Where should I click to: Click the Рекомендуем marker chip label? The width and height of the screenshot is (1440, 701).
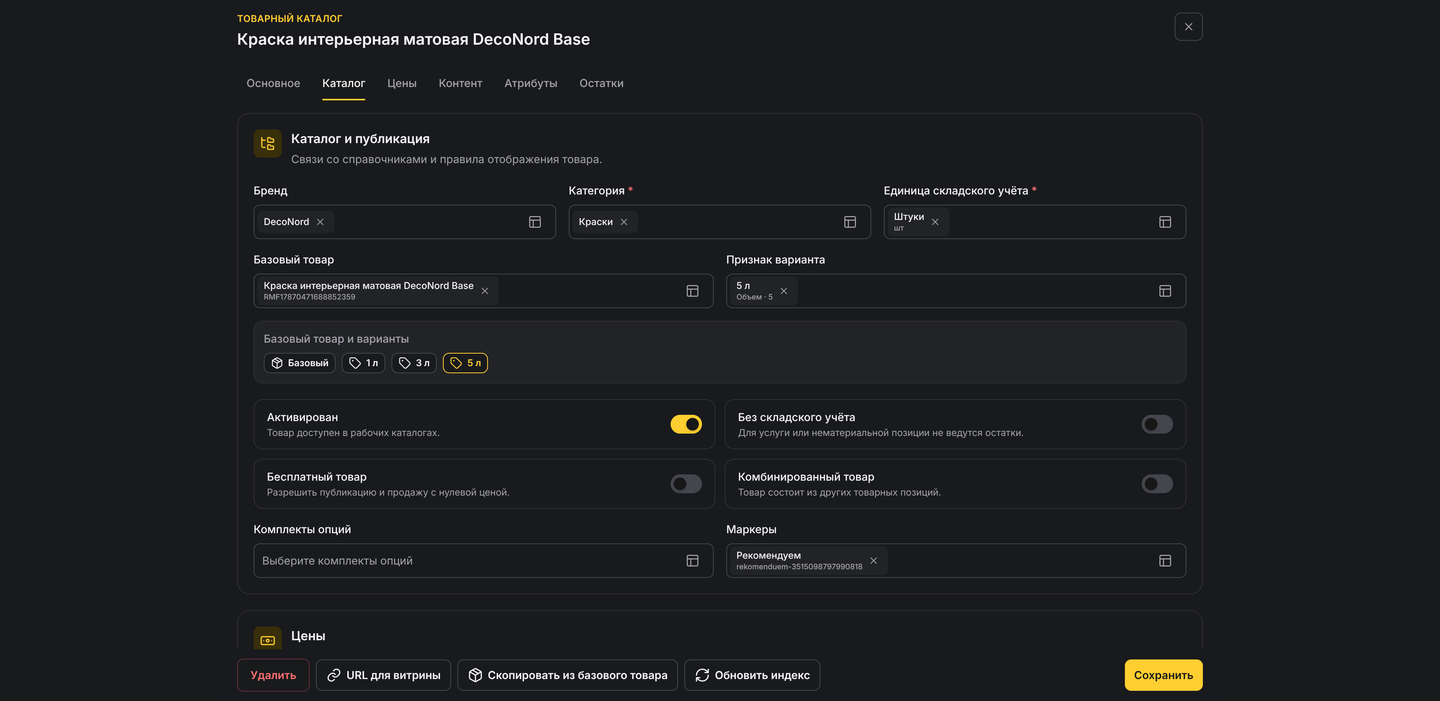tap(768, 555)
